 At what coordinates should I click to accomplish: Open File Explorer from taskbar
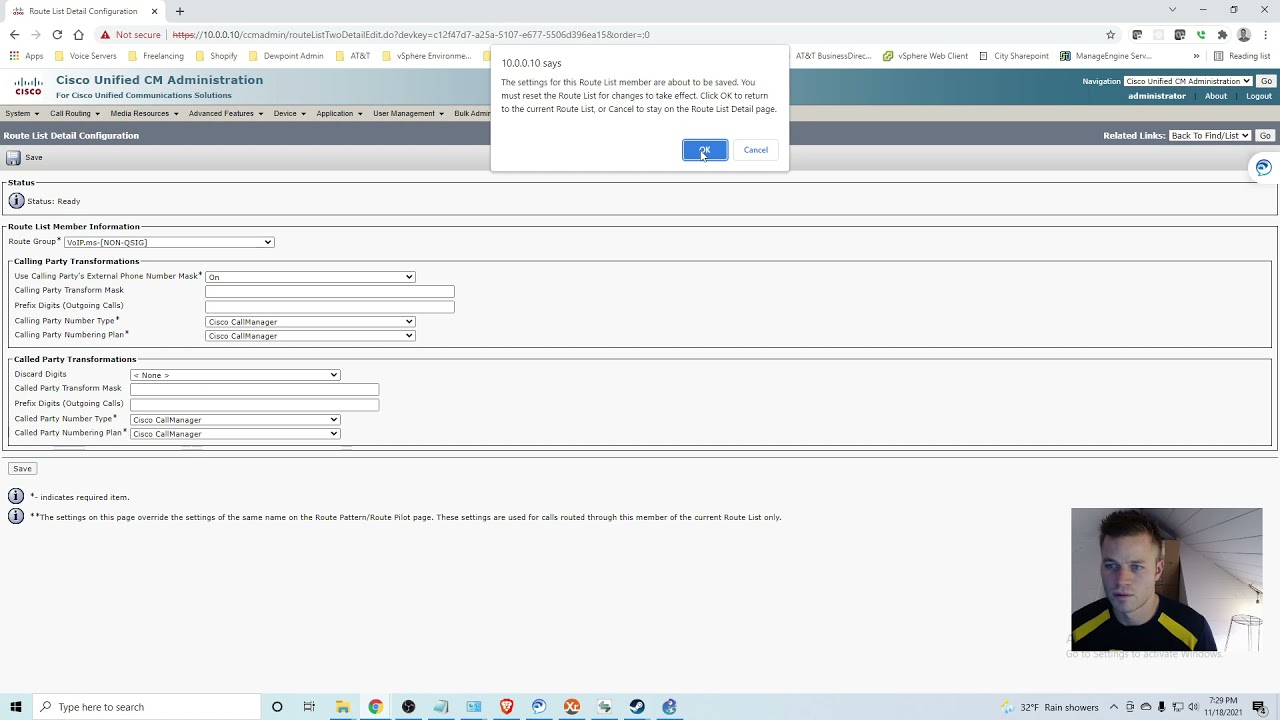[342, 707]
